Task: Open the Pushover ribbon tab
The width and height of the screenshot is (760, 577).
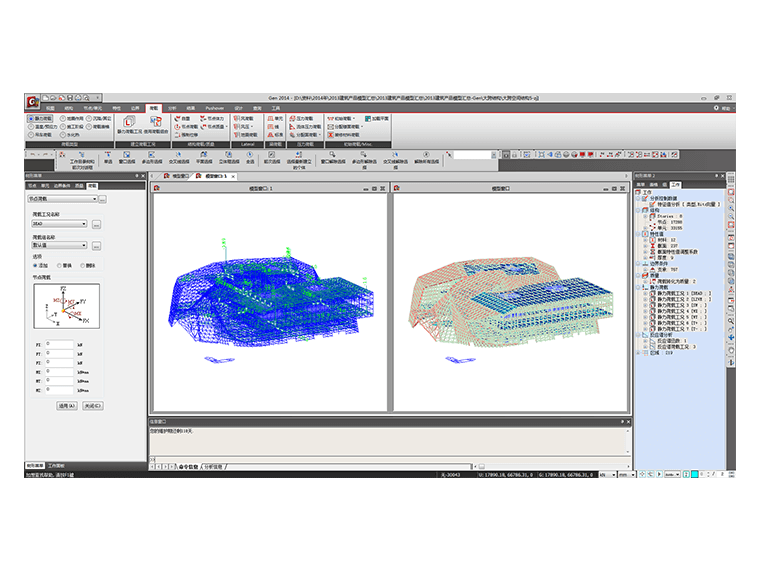Action: 215,108
